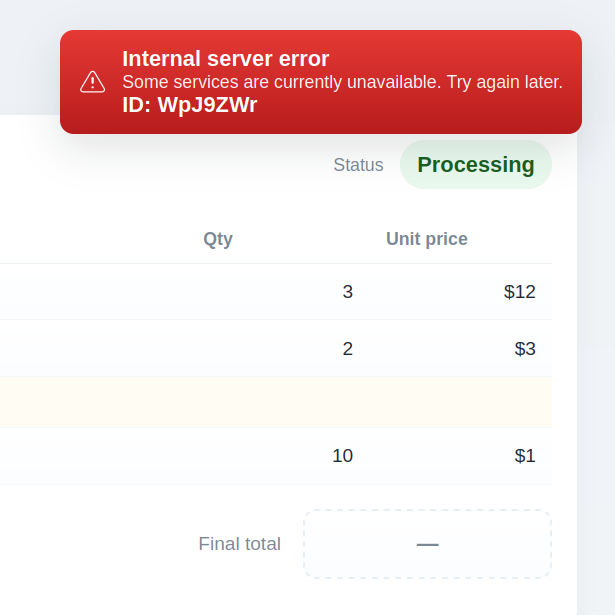
Task: Select the quantity cell showing 3
Action: point(347,292)
